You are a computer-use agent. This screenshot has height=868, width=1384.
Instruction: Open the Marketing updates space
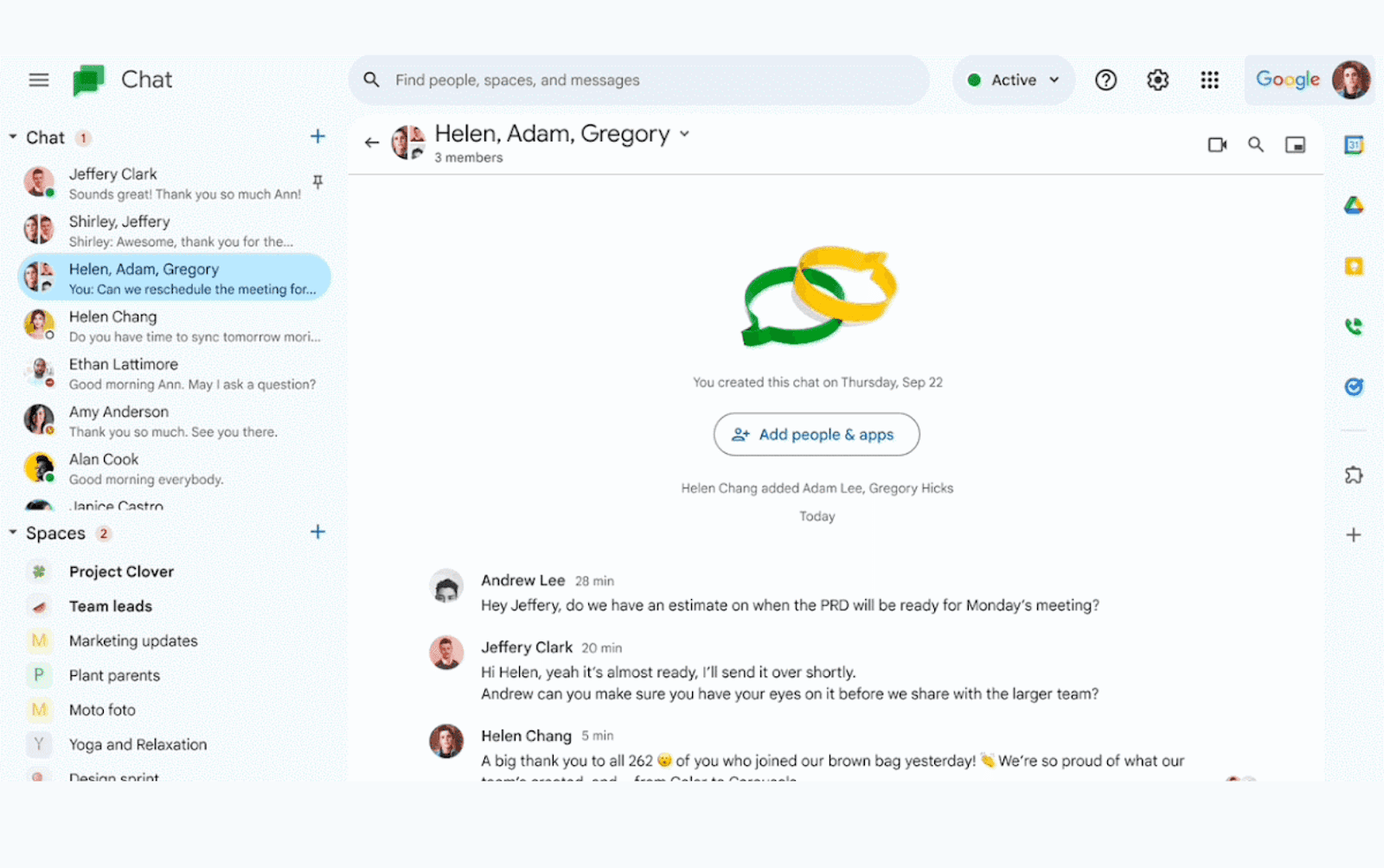pos(174,641)
